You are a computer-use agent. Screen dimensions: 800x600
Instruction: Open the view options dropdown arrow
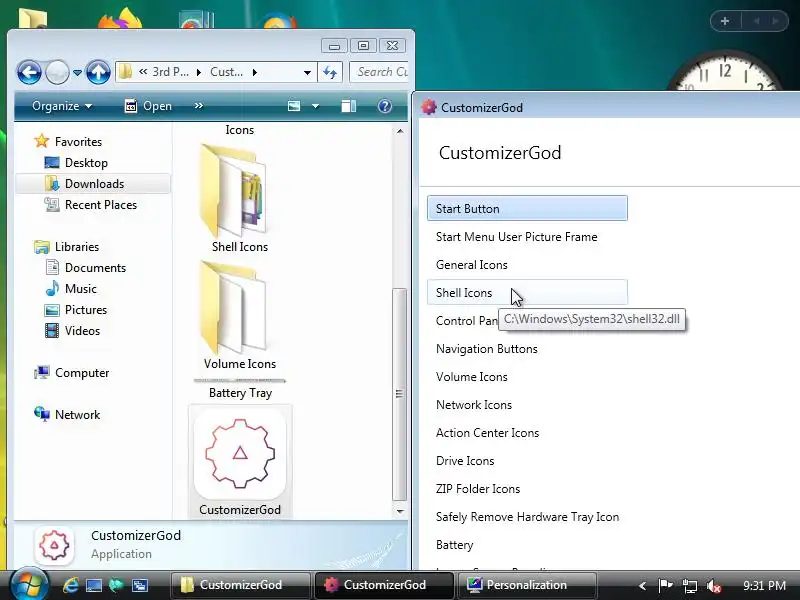pyautogui.click(x=315, y=106)
